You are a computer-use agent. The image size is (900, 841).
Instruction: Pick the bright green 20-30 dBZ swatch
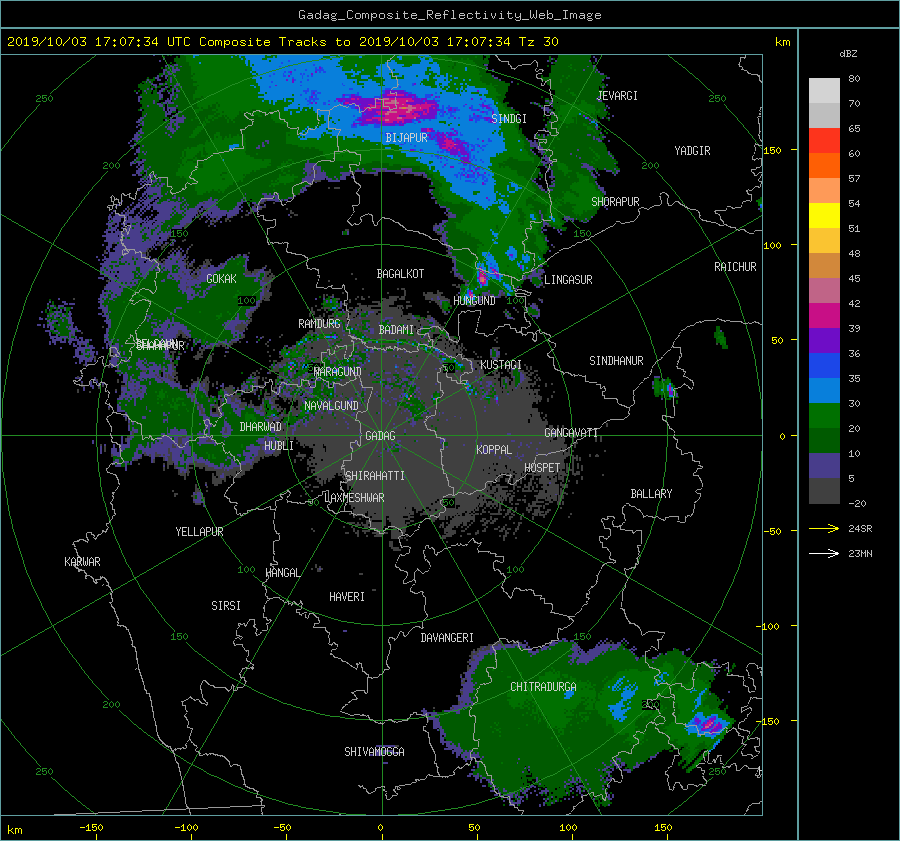[824, 415]
